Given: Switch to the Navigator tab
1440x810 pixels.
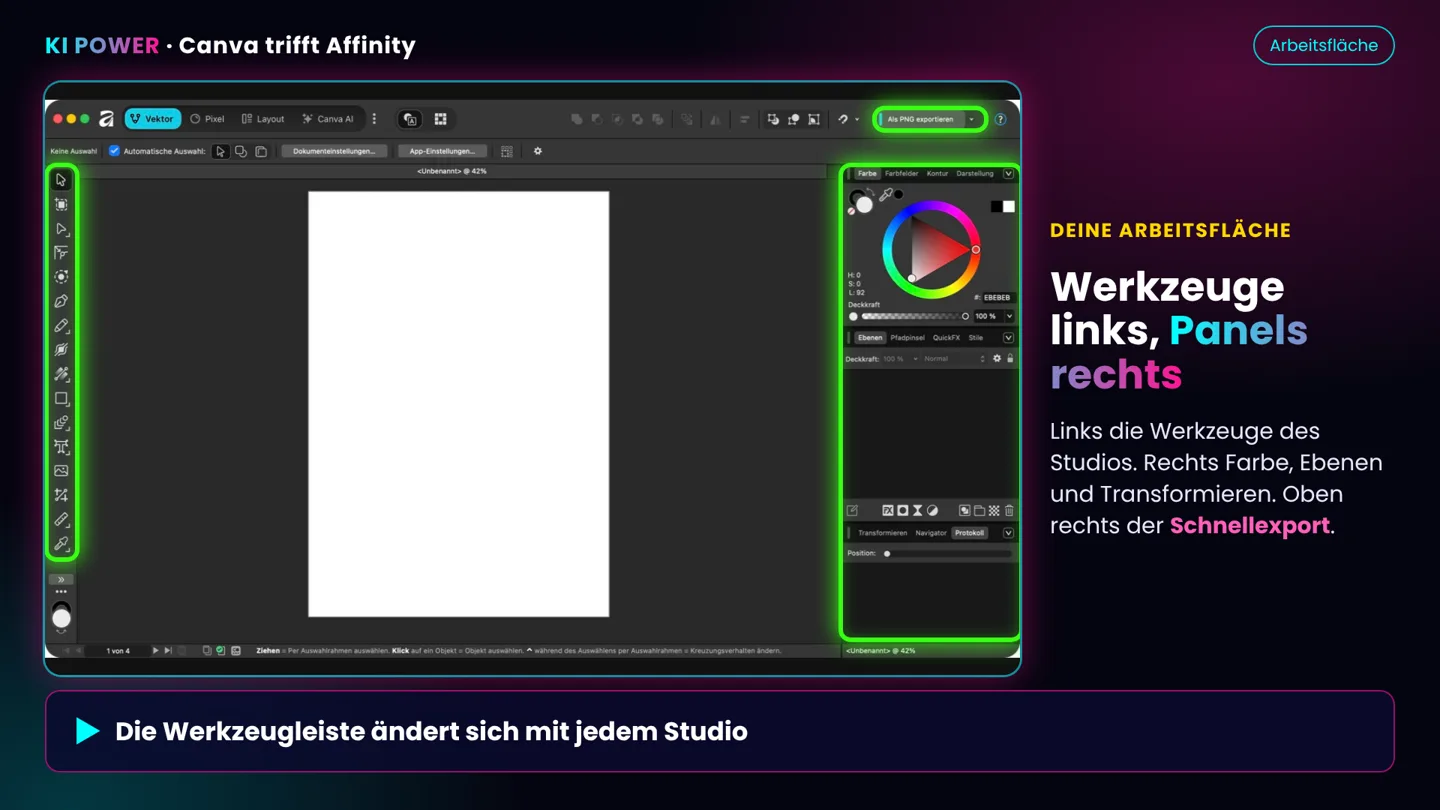Looking at the screenshot, I should click(931, 533).
